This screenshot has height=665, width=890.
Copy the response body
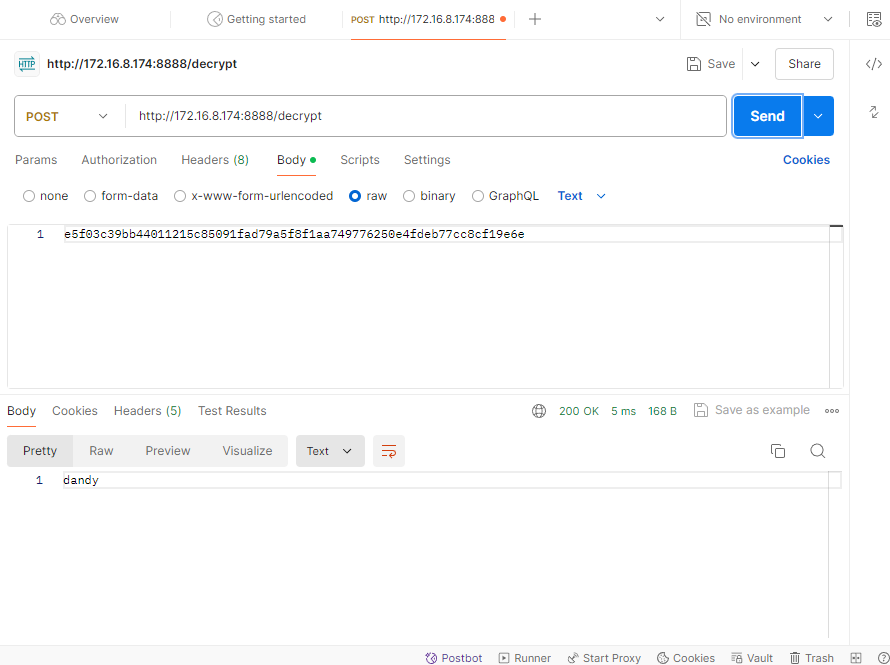click(x=778, y=451)
